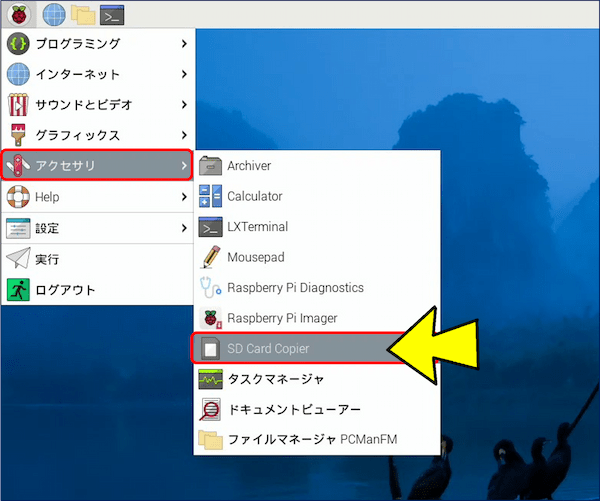Click the ドキュメントビューアー magnifier icon
Image resolution: width=600 pixels, height=501 pixels.
210,410
